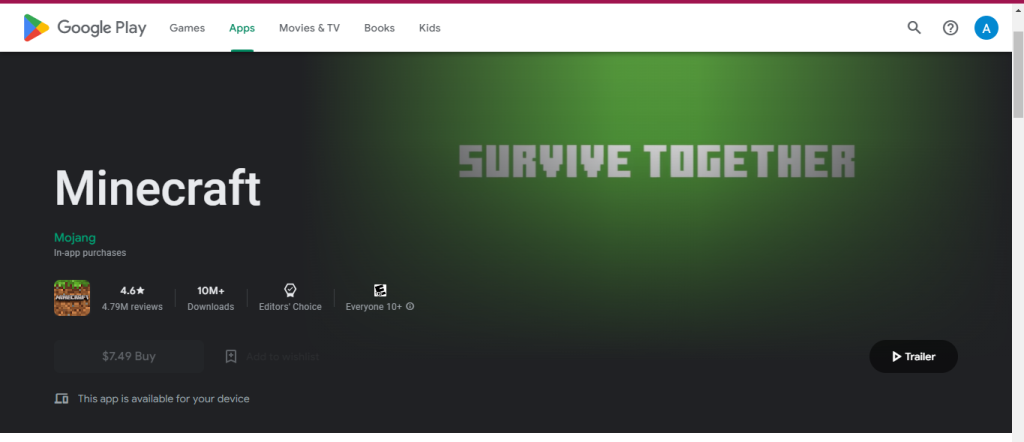The height and width of the screenshot is (442, 1024).
Task: Click the device availability icon
Action: coord(61,398)
